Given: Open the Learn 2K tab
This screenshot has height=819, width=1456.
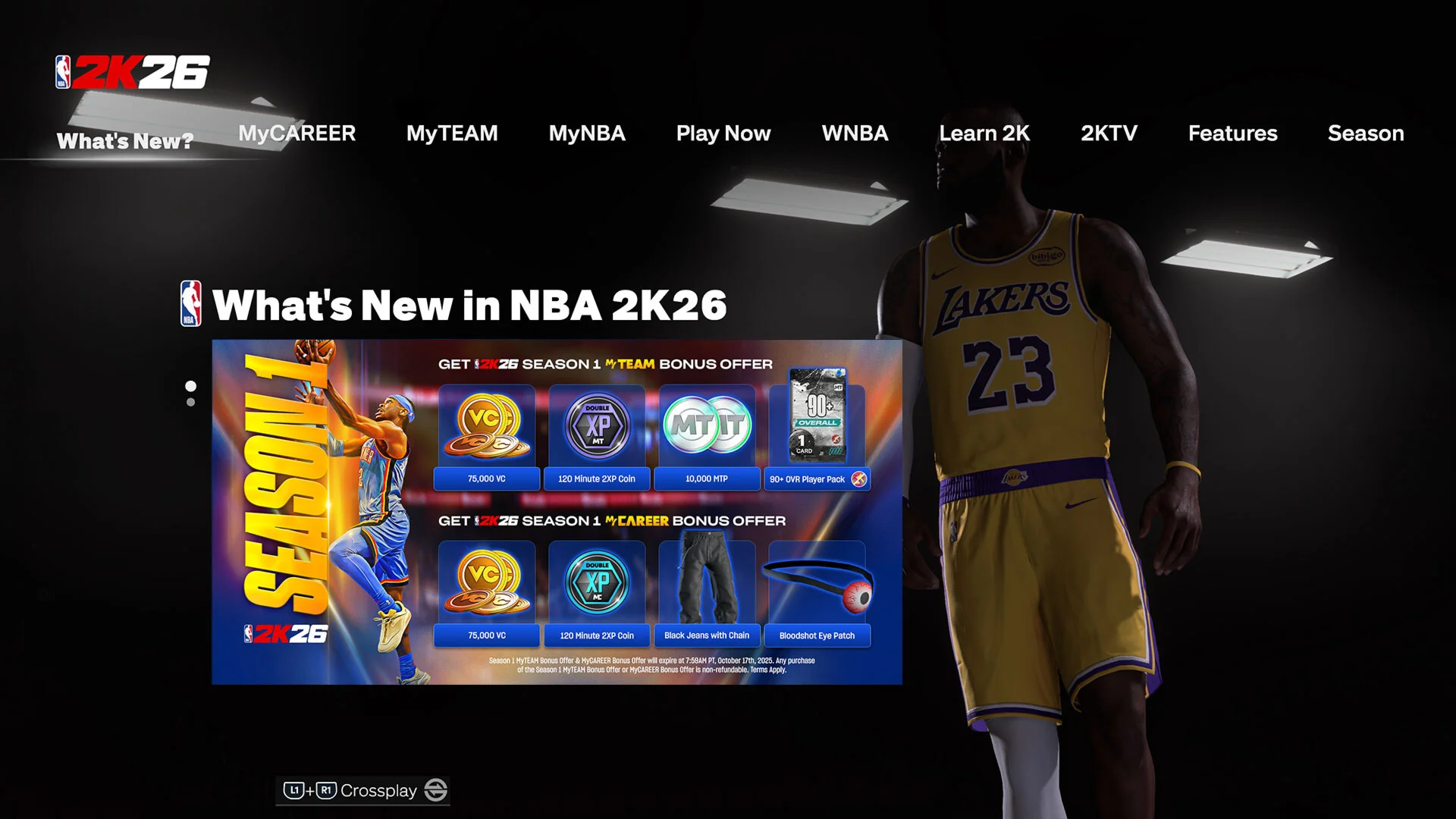Looking at the screenshot, I should [984, 133].
